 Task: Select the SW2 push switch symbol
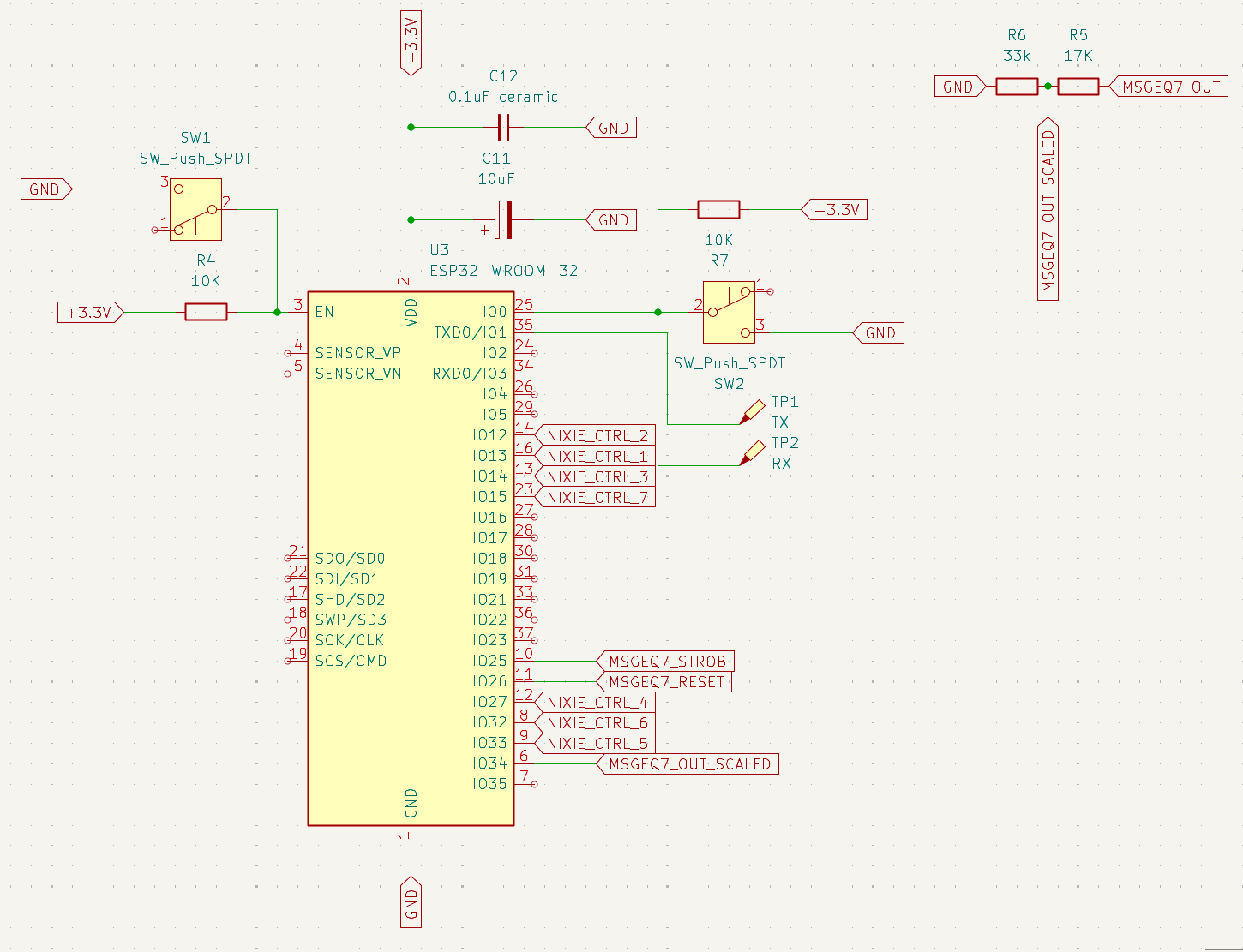tap(730, 312)
